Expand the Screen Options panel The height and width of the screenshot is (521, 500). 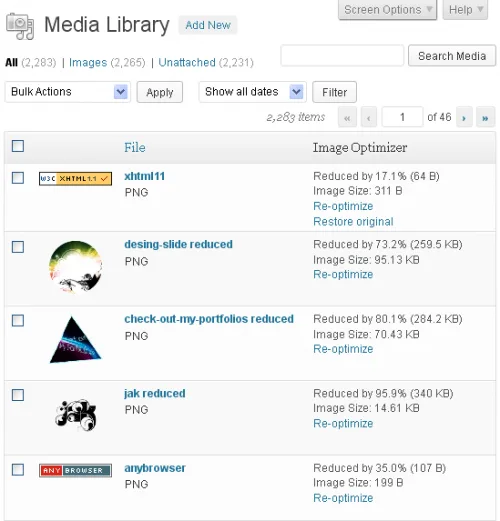pyautogui.click(x=387, y=10)
